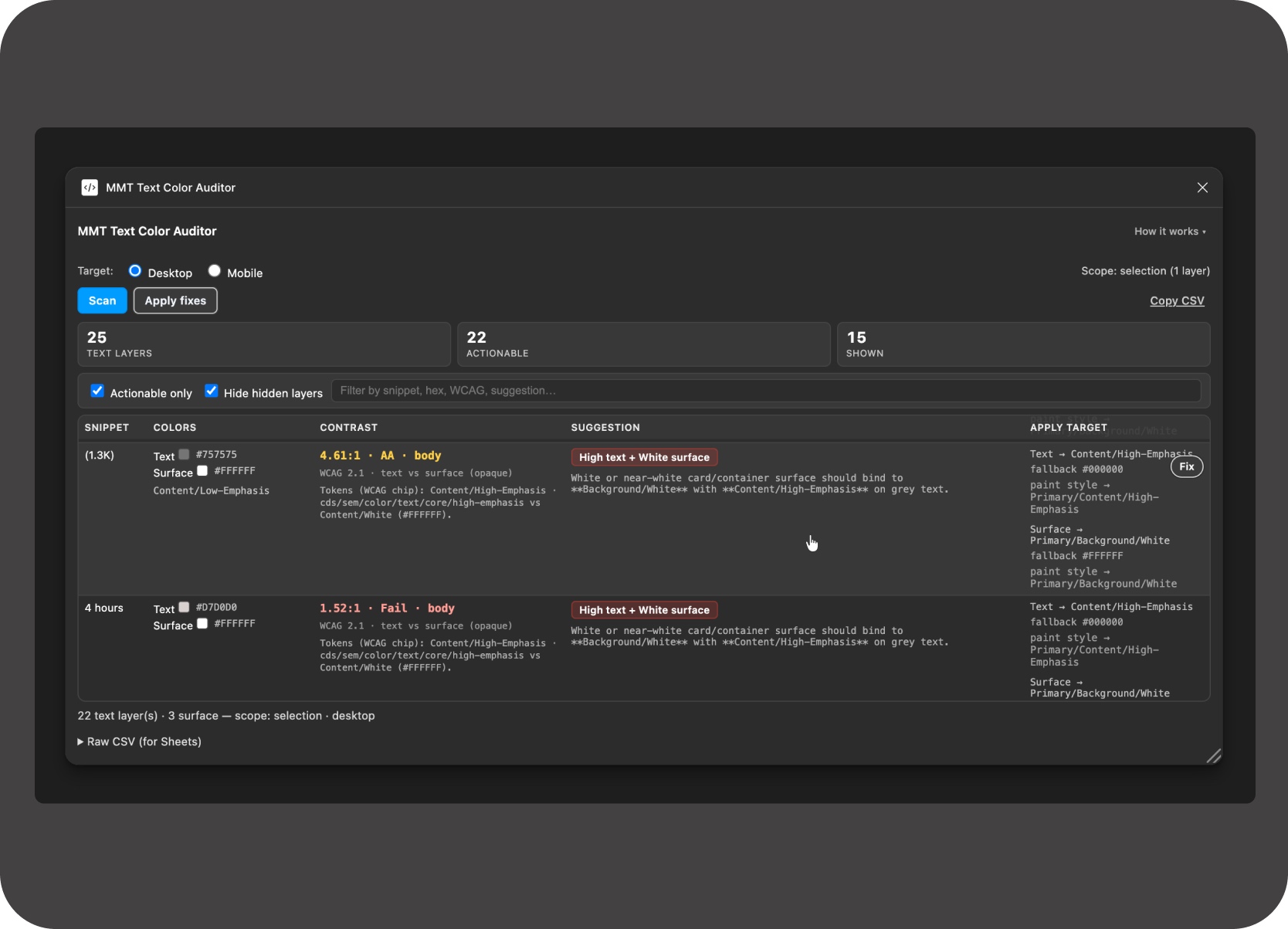Click the 25 Text Layers stat card
This screenshot has width=1288, height=929.
pos(264,344)
